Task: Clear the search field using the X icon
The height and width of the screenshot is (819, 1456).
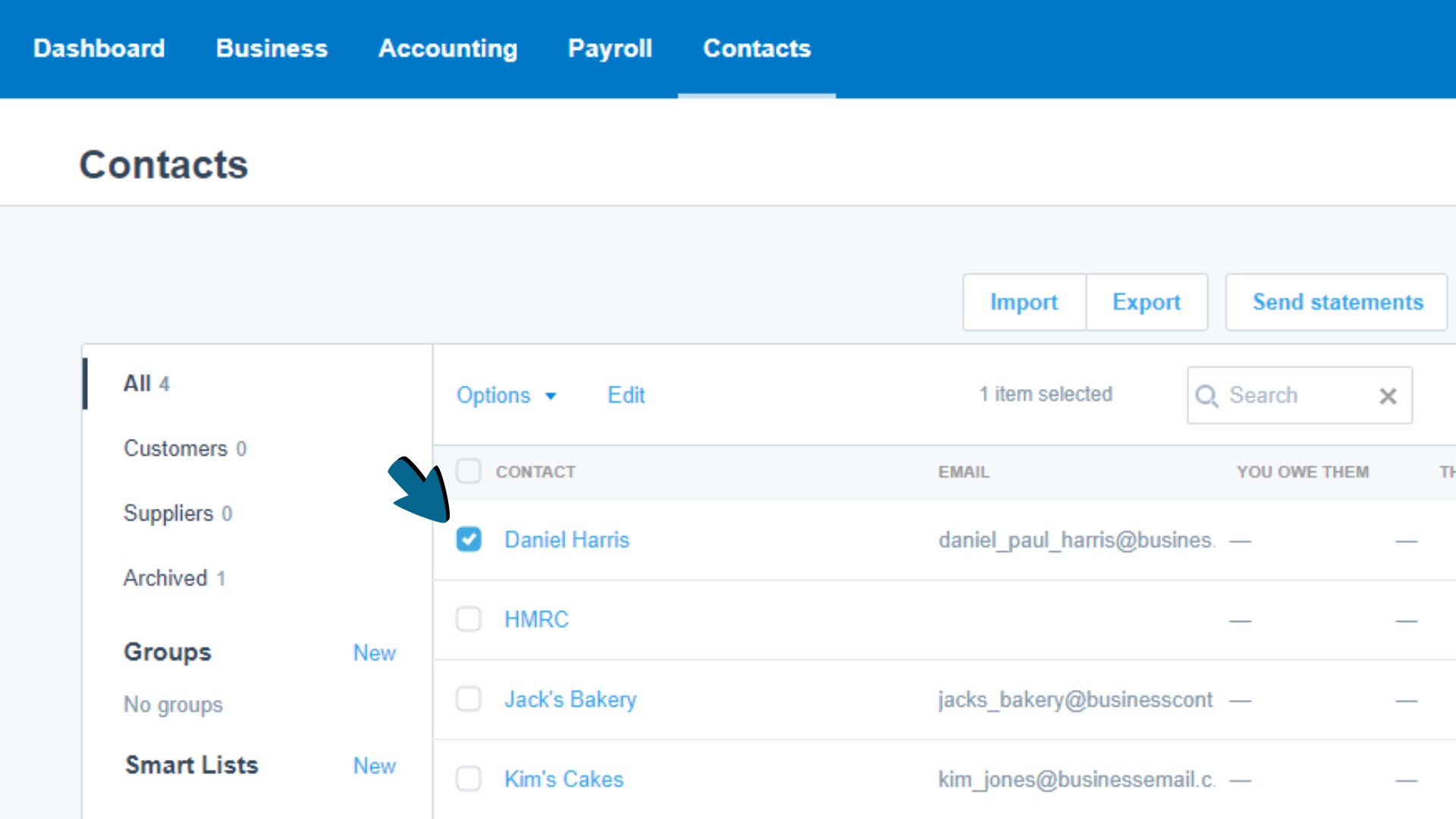Action: (1389, 396)
